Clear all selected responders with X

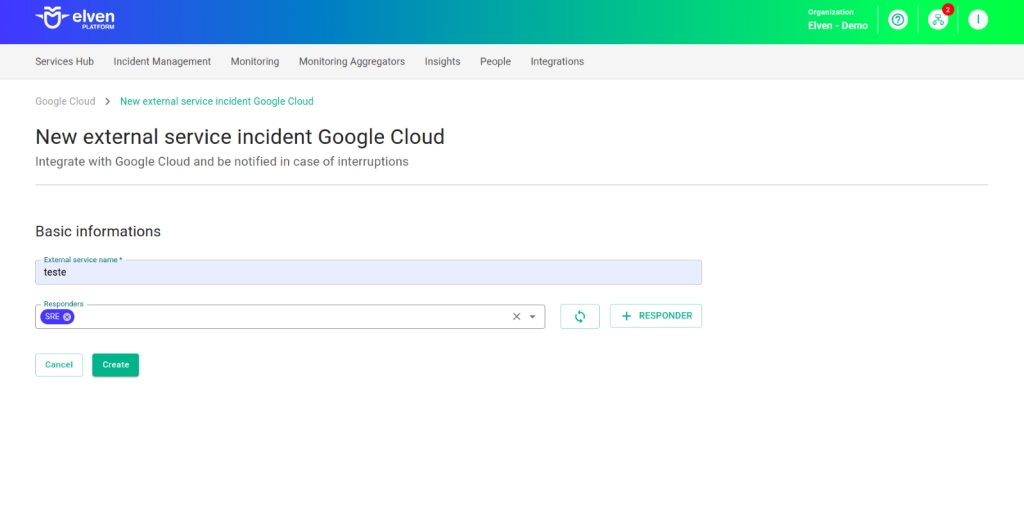point(517,317)
